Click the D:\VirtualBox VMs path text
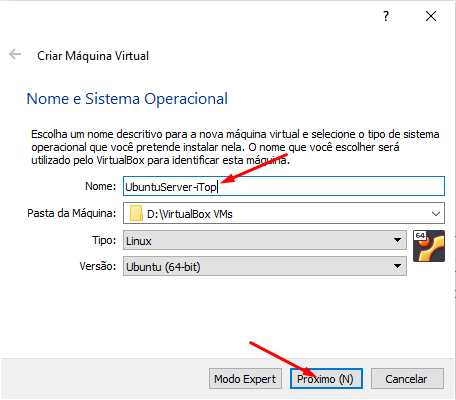The height and width of the screenshot is (400, 456). pyautogui.click(x=190, y=214)
